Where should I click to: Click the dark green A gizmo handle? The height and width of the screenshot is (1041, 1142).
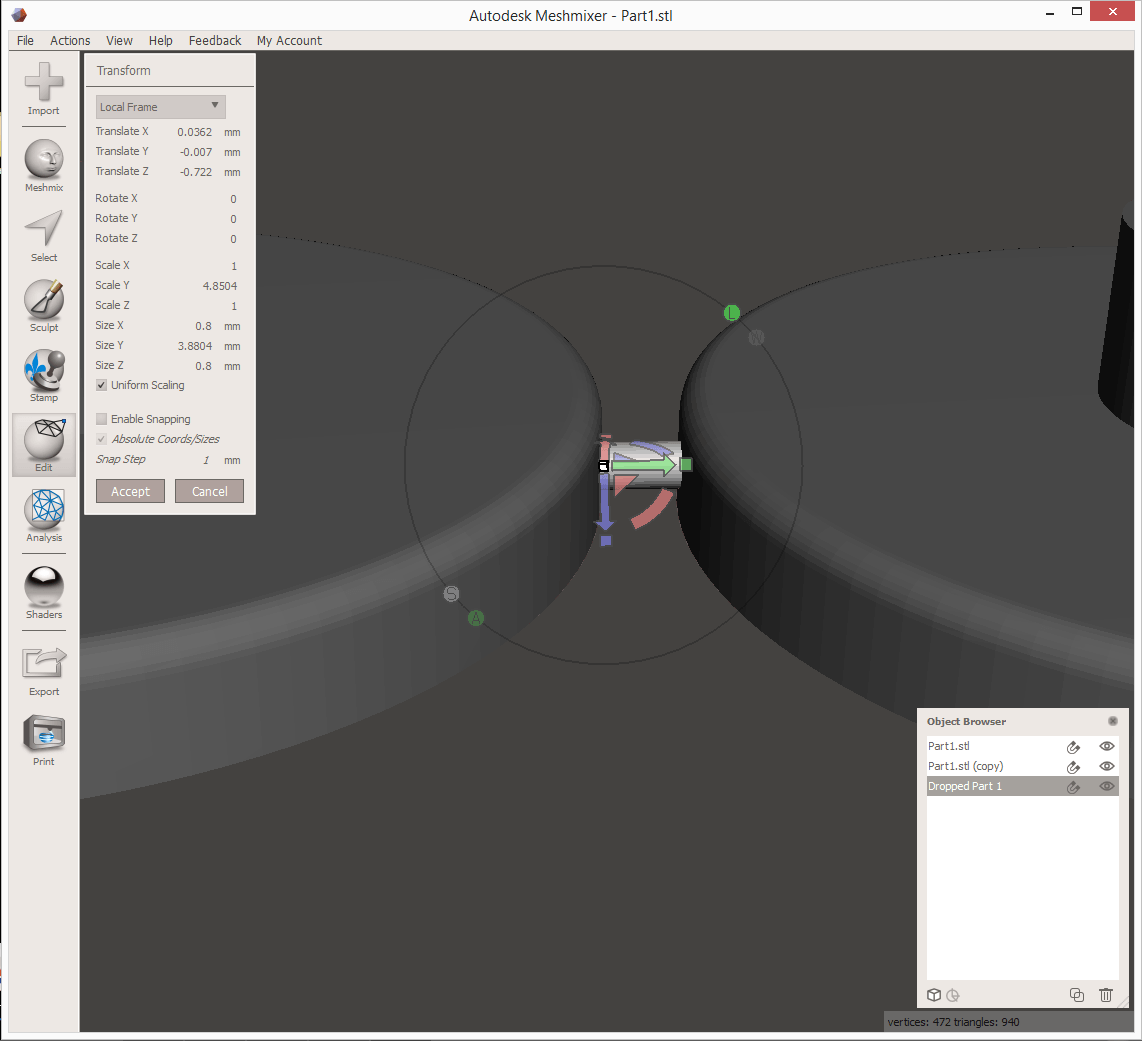click(x=476, y=618)
